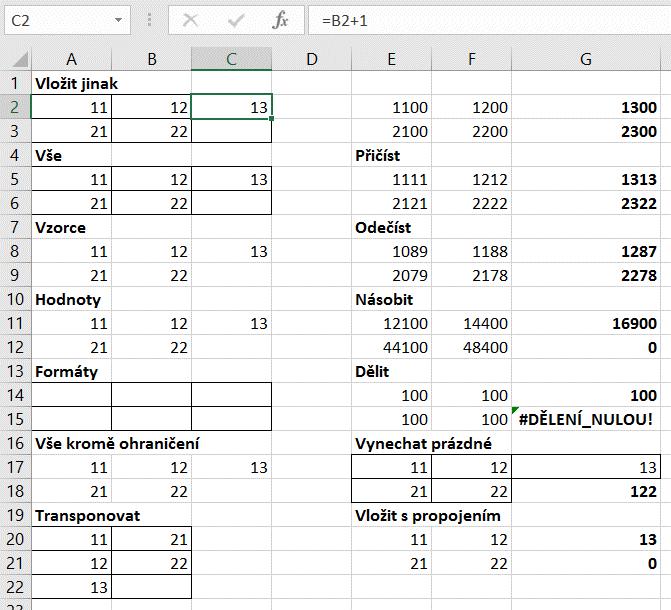Click empty bordered cell A14 under Formáty

tap(71, 395)
